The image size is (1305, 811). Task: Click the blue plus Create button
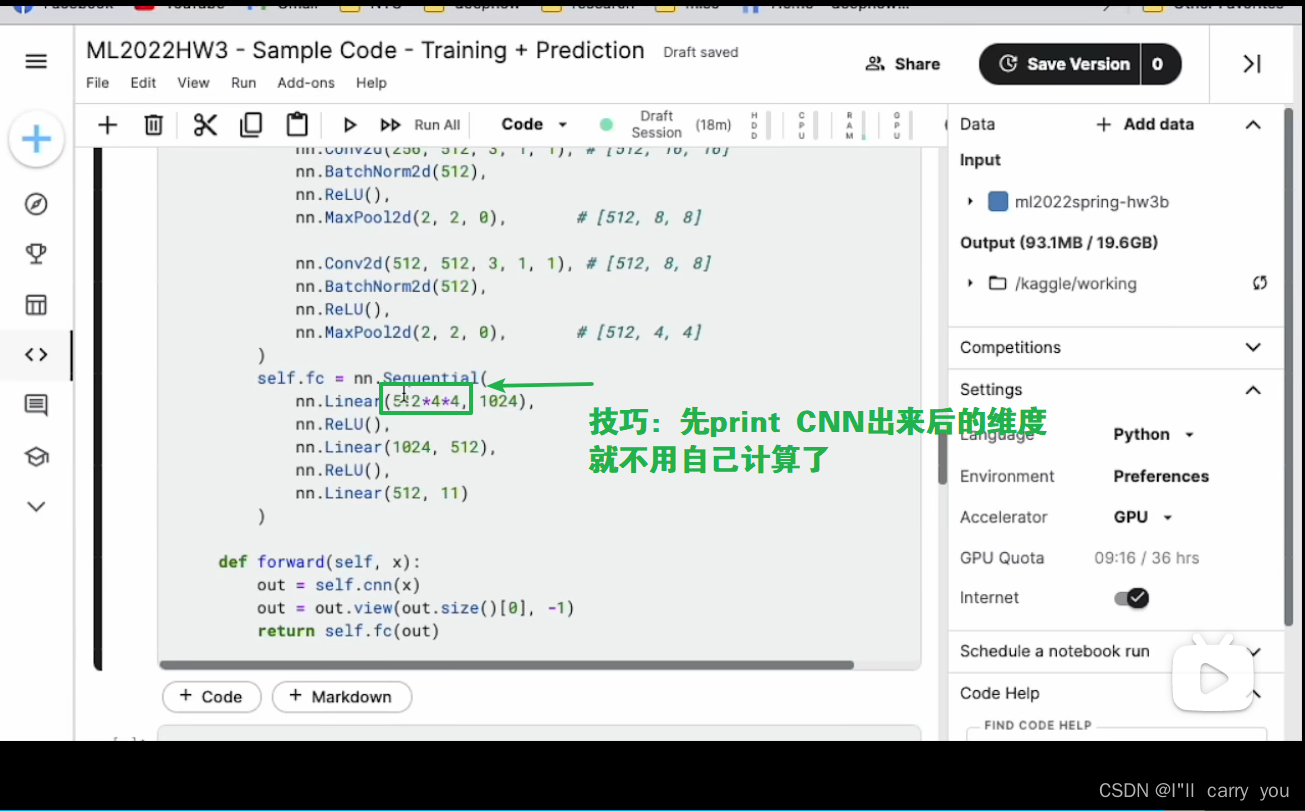coord(37,139)
